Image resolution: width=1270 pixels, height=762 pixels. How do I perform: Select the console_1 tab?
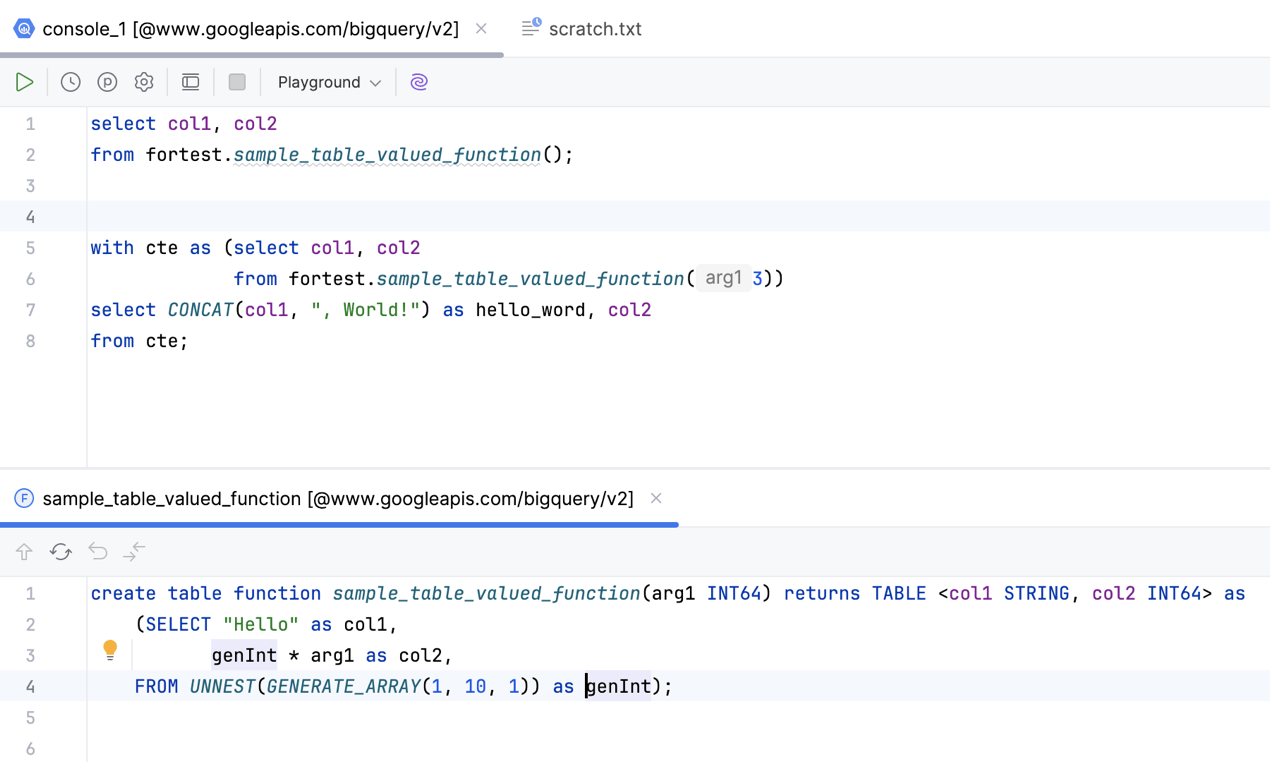(250, 29)
